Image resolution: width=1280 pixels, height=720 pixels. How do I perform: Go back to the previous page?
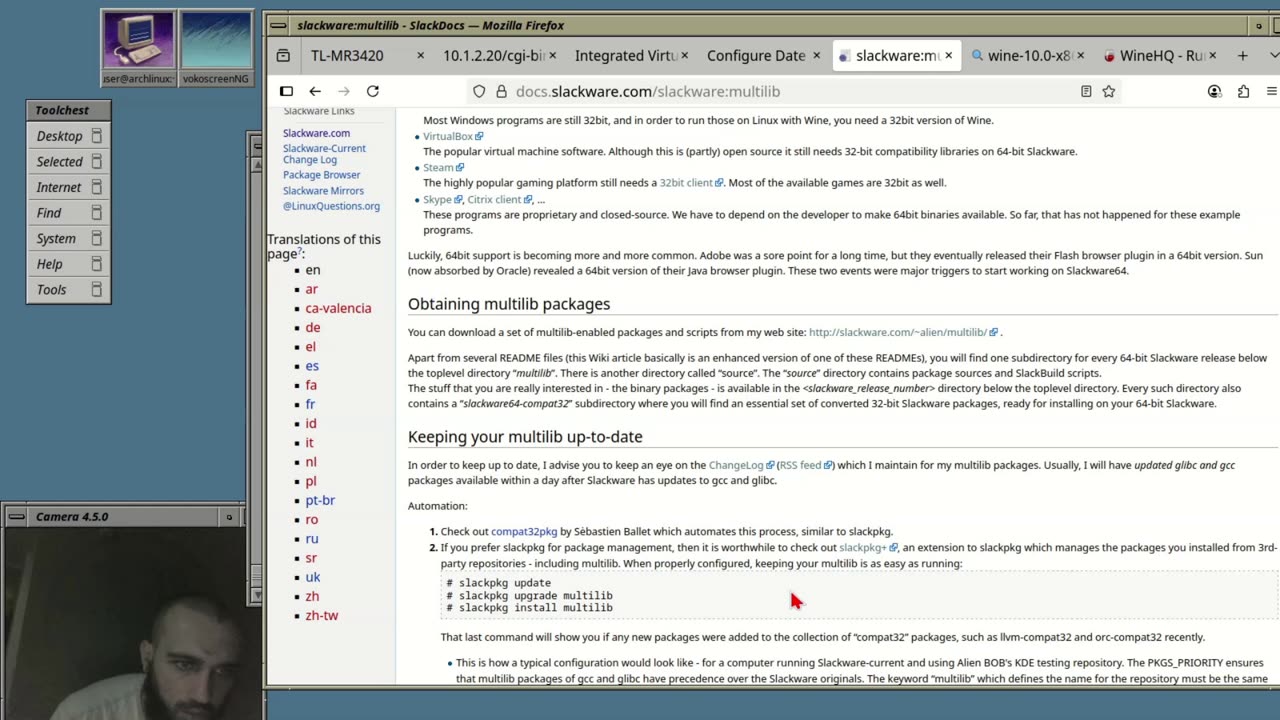[315, 91]
